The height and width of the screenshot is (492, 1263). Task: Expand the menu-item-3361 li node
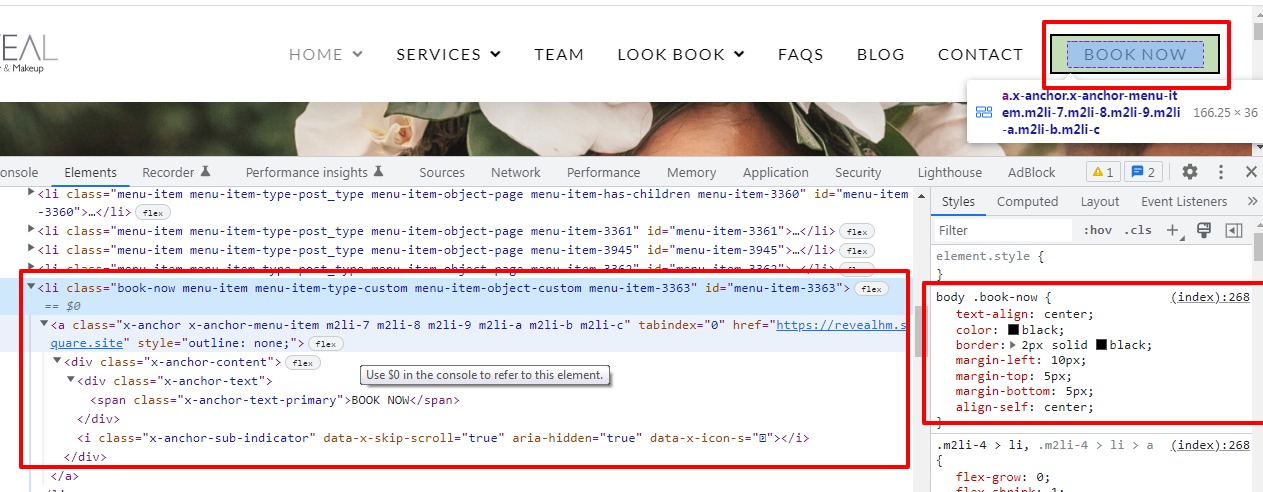31,231
